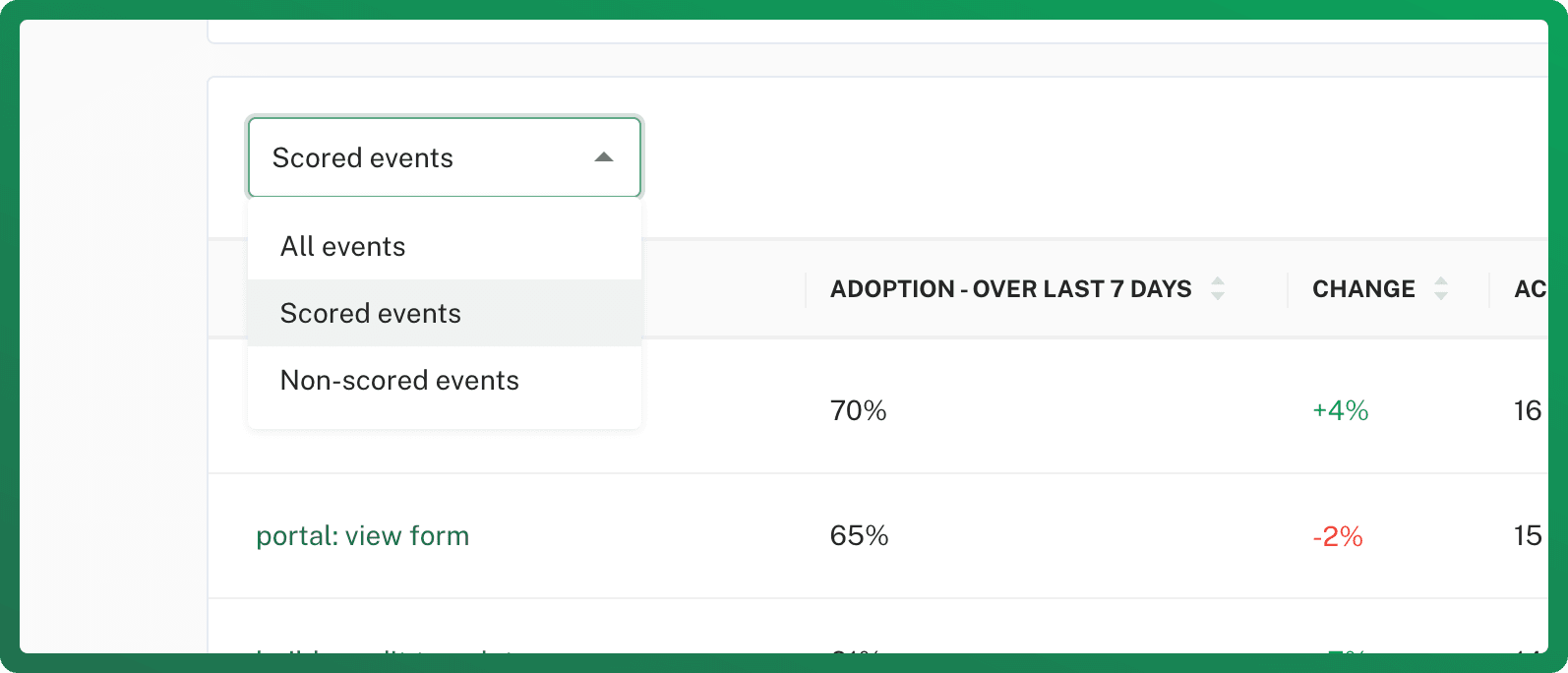Select the 70% adoption value cell

(x=859, y=410)
